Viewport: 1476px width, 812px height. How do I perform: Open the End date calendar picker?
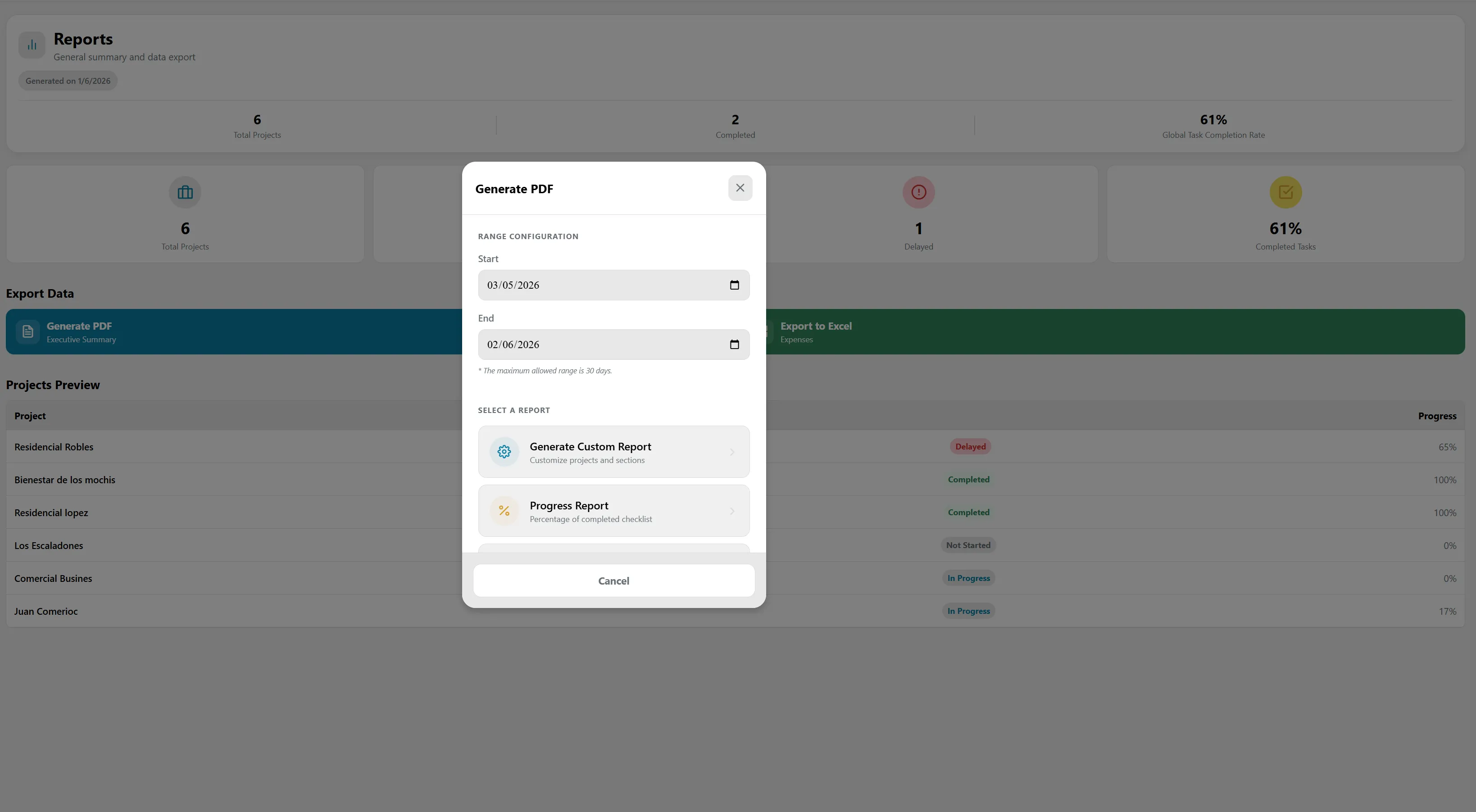734,345
